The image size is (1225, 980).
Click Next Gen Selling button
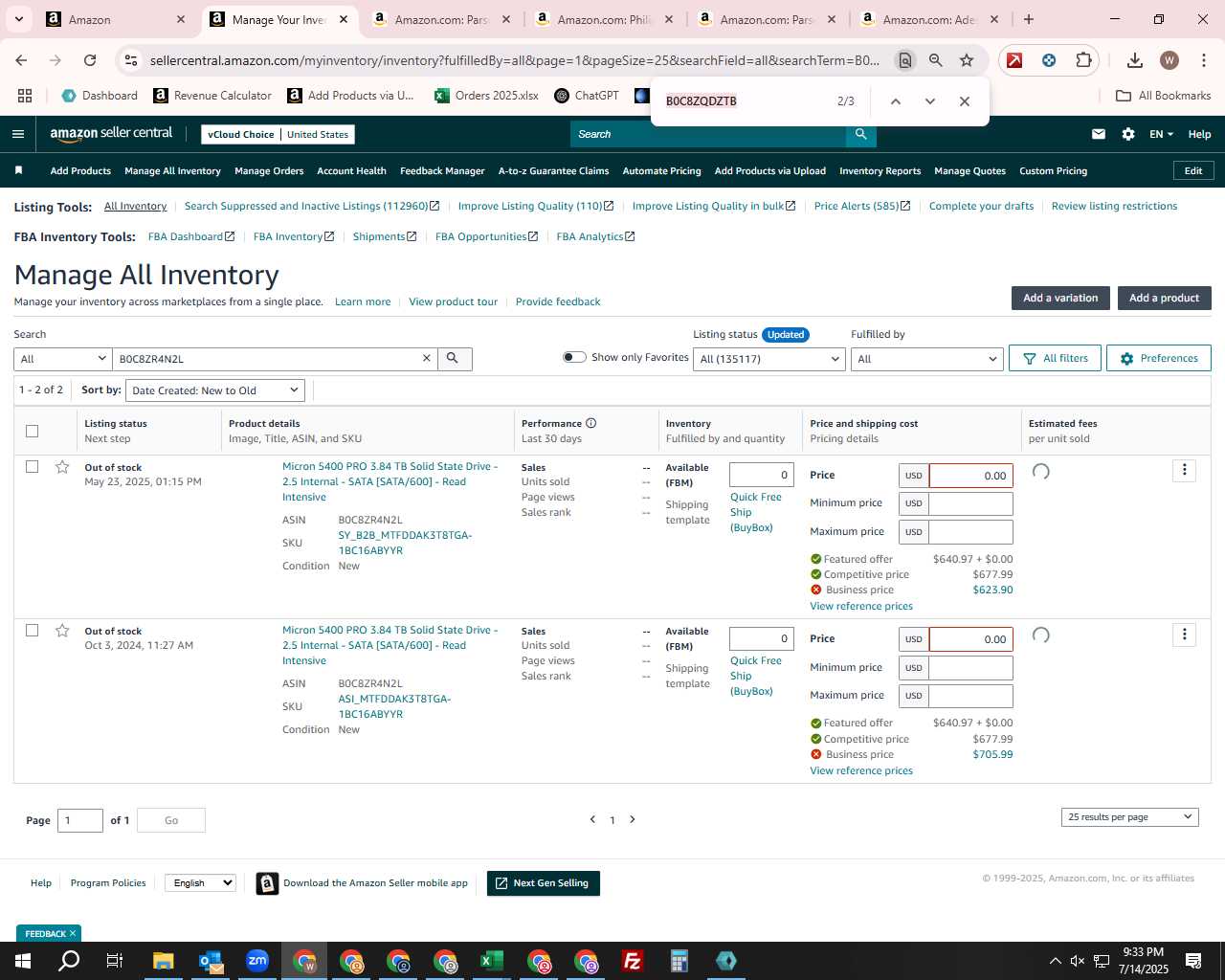(544, 883)
